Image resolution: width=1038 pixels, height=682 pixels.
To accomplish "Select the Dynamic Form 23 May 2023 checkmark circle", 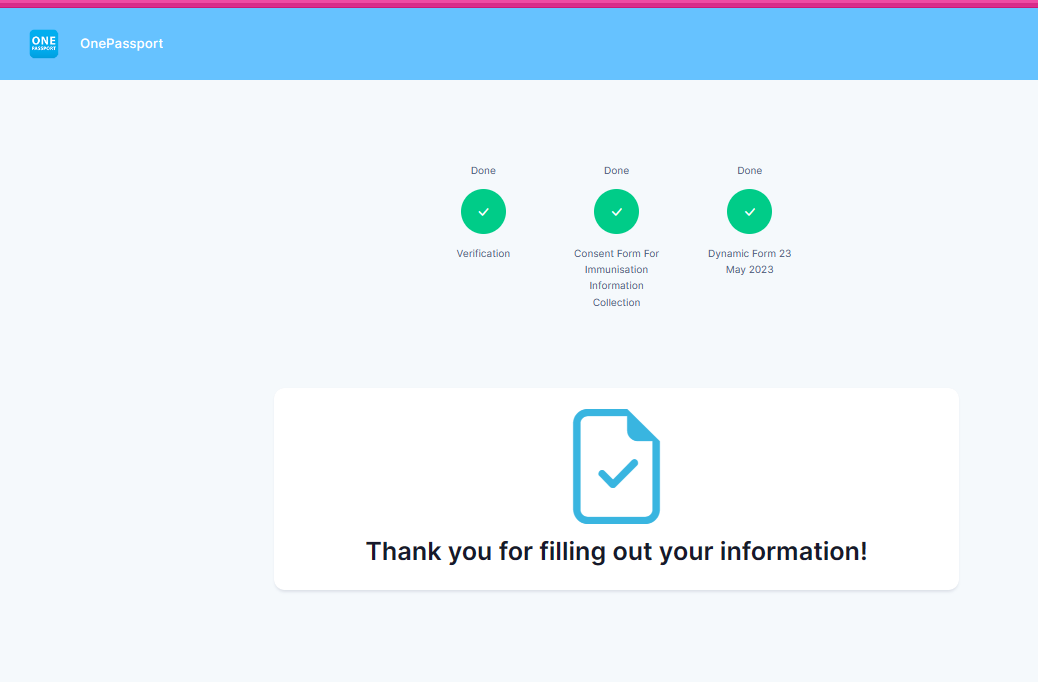I will click(749, 212).
